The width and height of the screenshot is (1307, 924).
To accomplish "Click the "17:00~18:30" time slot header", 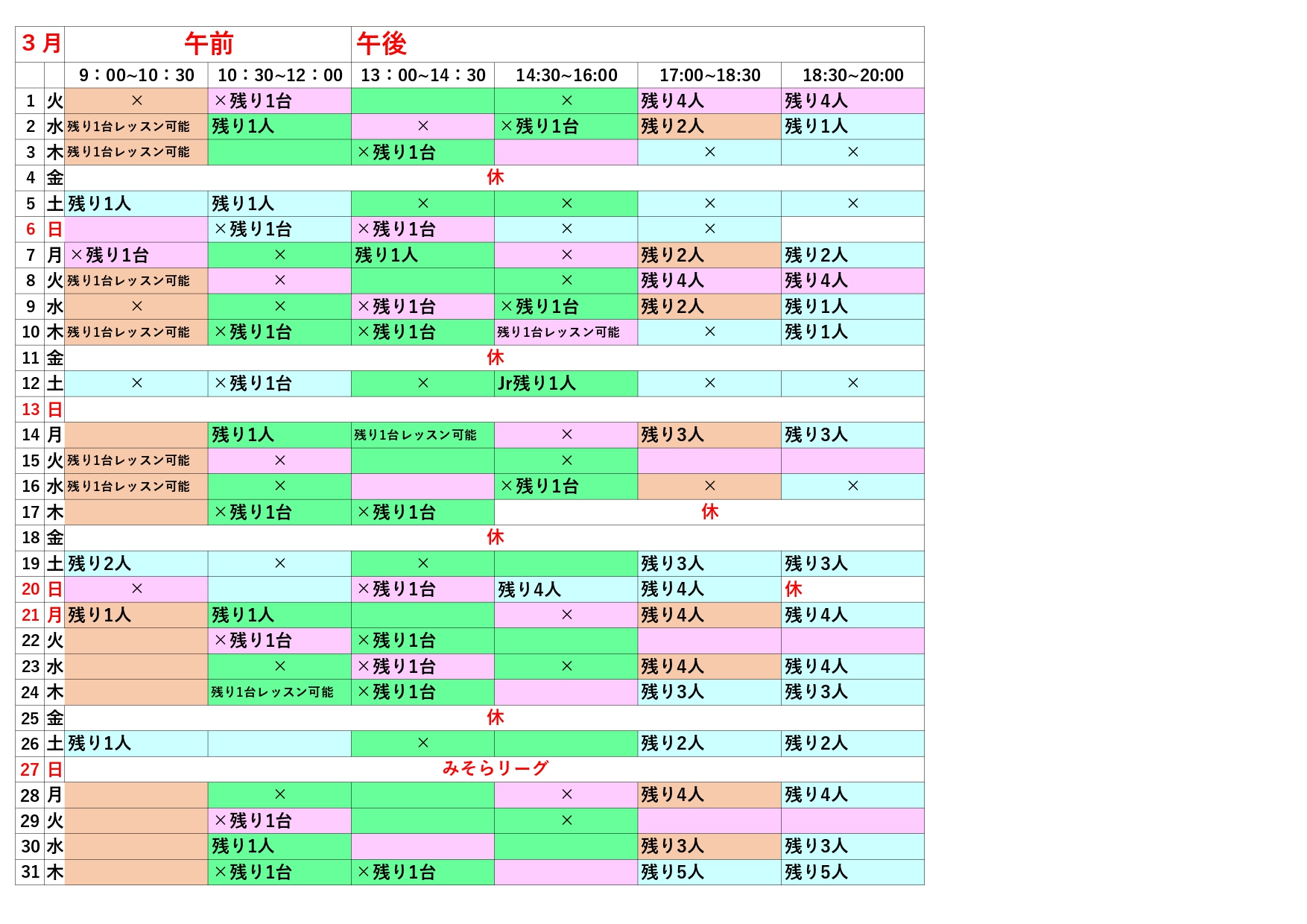I will (709, 75).
